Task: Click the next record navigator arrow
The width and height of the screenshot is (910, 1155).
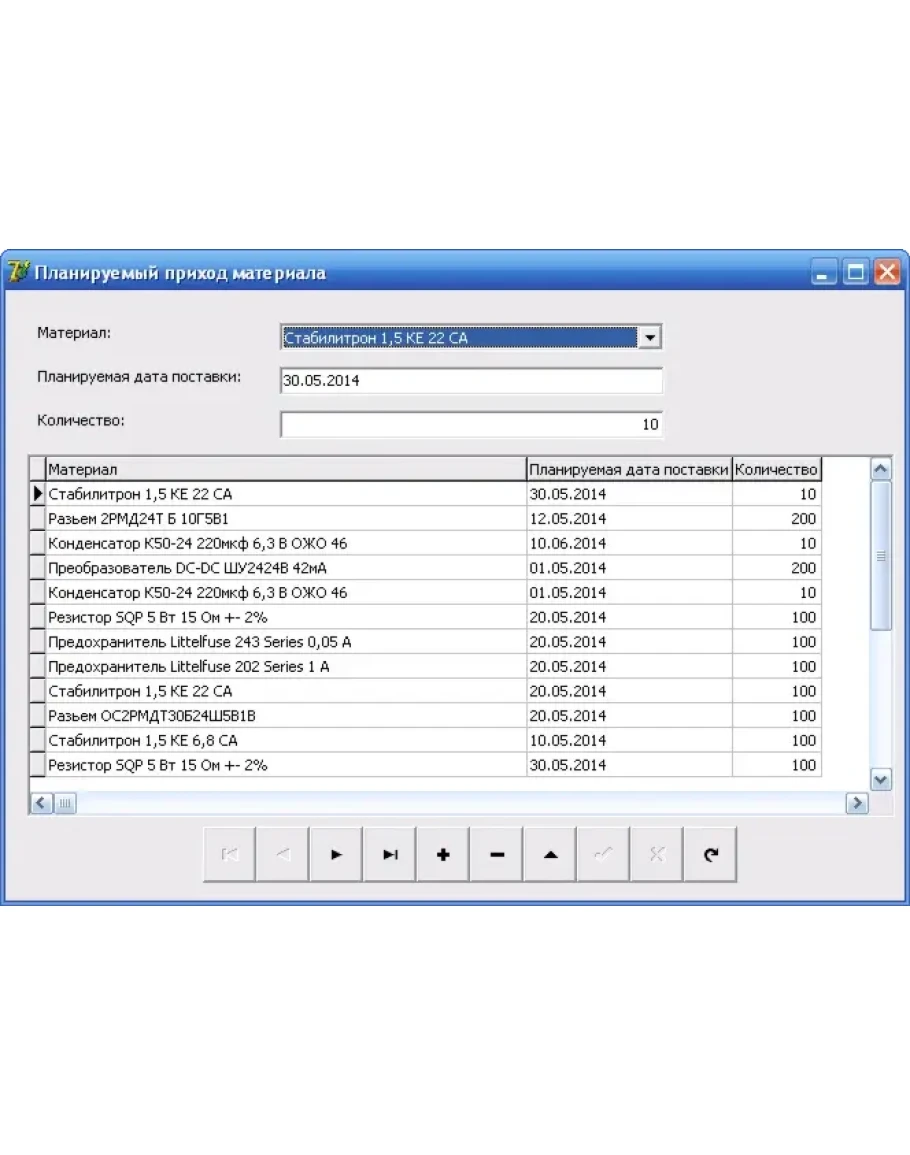Action: tap(336, 854)
